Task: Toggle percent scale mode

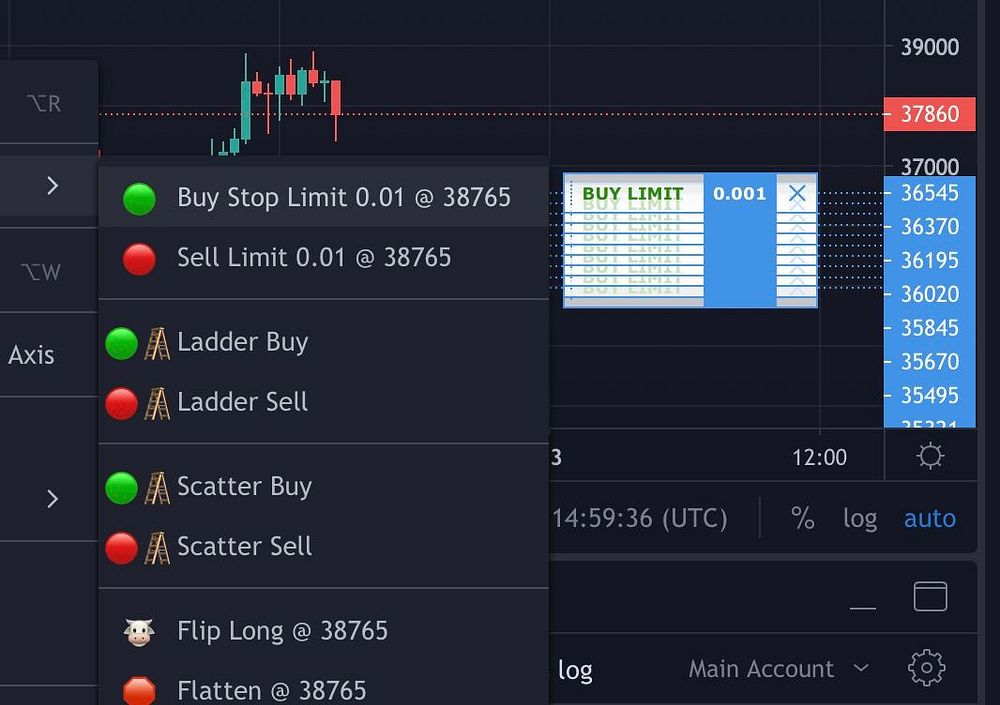Action: pos(802,518)
